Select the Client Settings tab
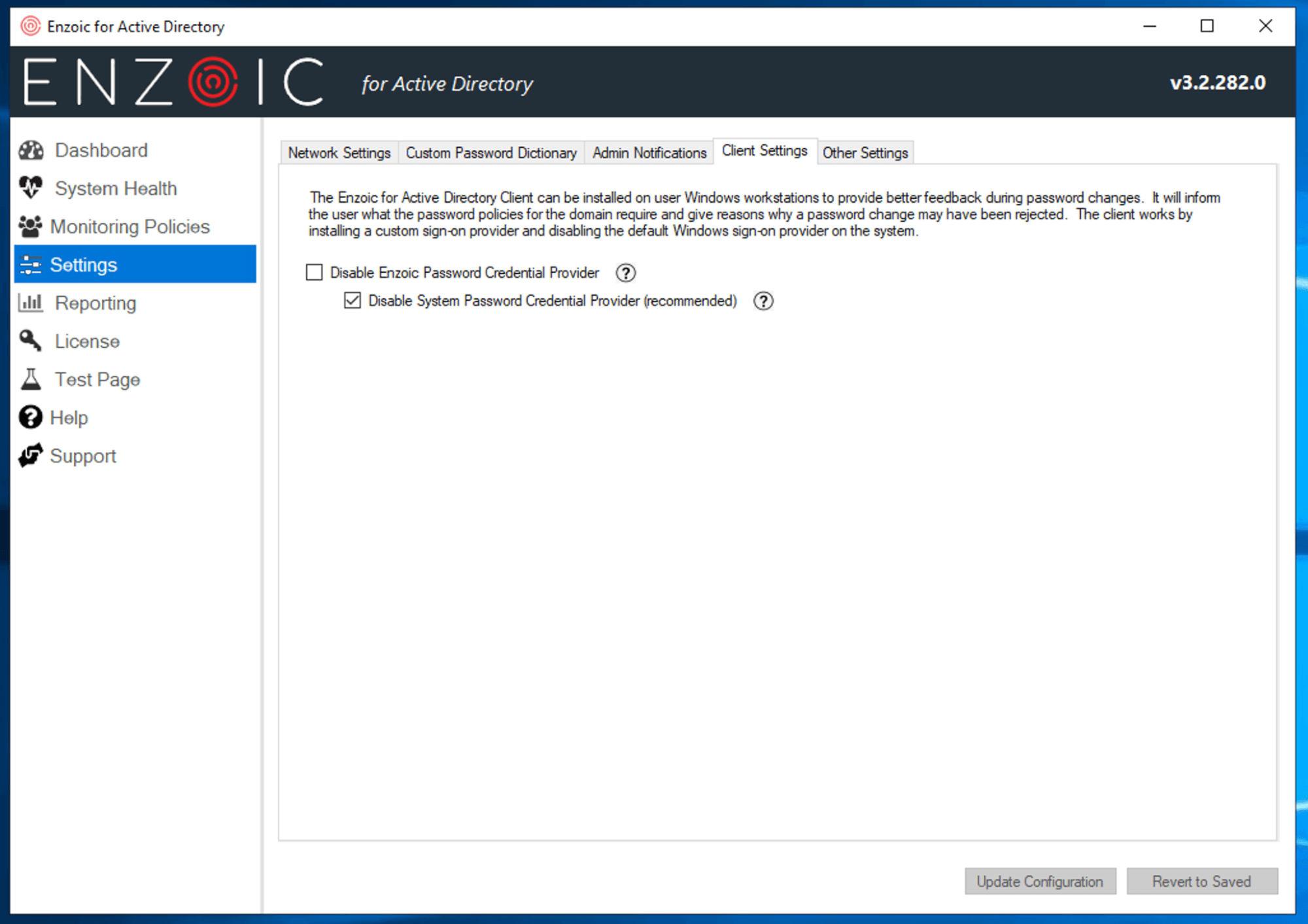Image resolution: width=1308 pixels, height=924 pixels. (x=765, y=150)
